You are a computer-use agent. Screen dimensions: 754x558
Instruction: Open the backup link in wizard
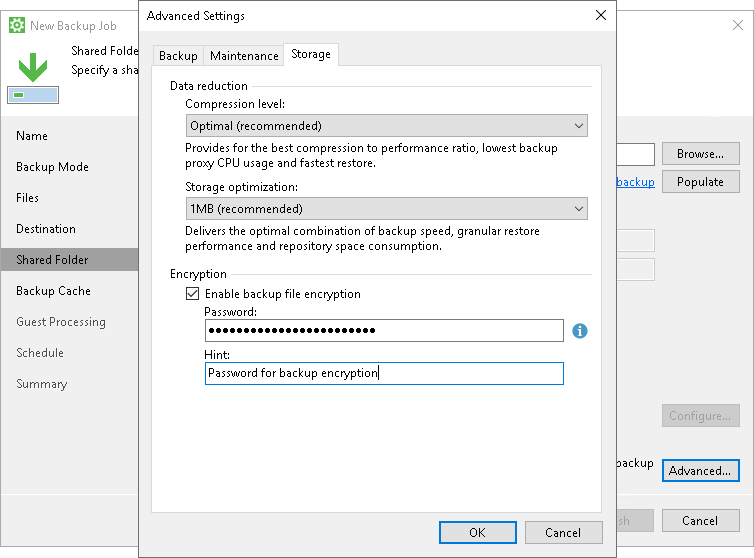[x=635, y=182]
